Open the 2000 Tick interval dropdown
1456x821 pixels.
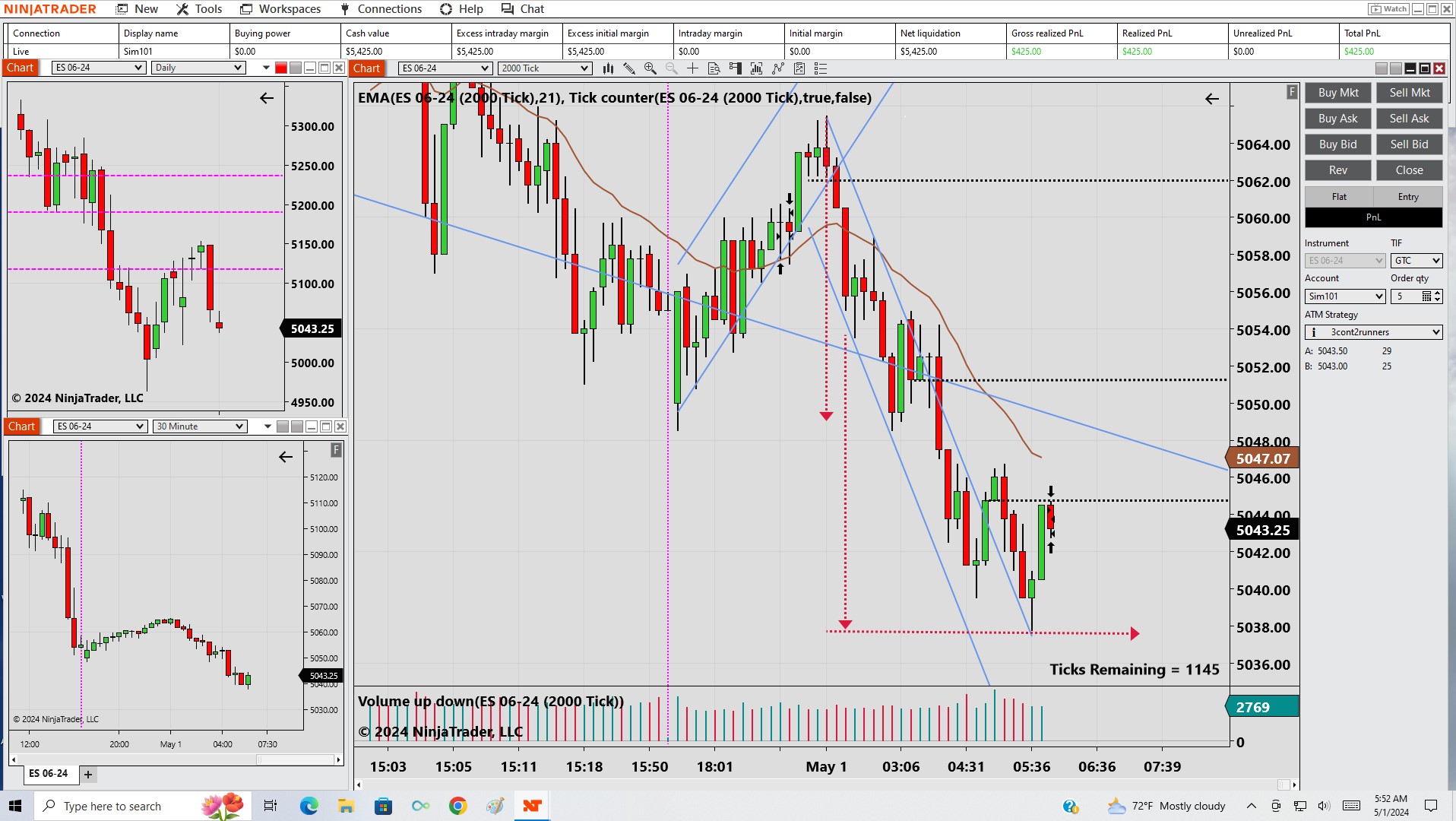click(545, 68)
